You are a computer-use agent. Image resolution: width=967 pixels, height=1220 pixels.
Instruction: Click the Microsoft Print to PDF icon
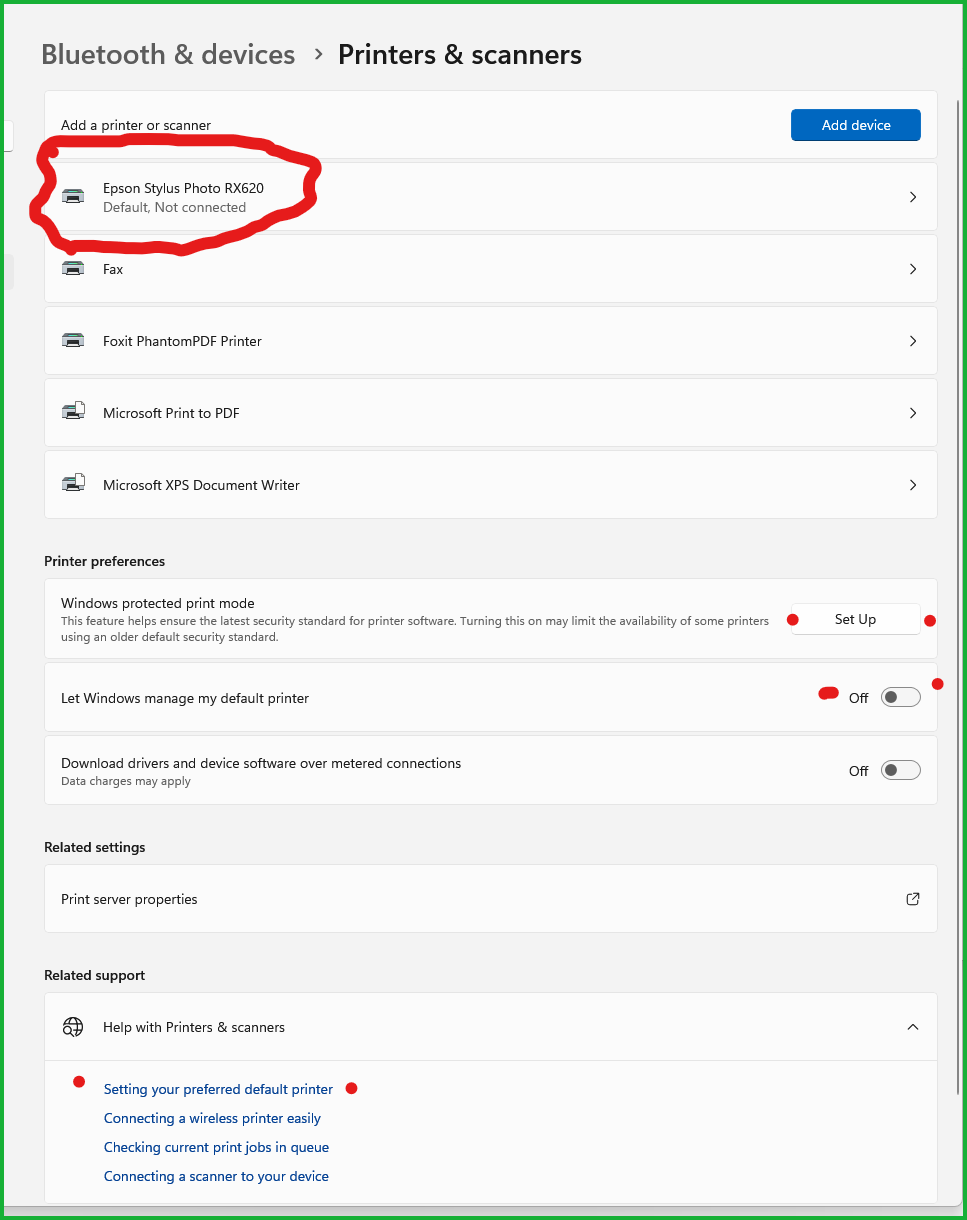(x=74, y=411)
